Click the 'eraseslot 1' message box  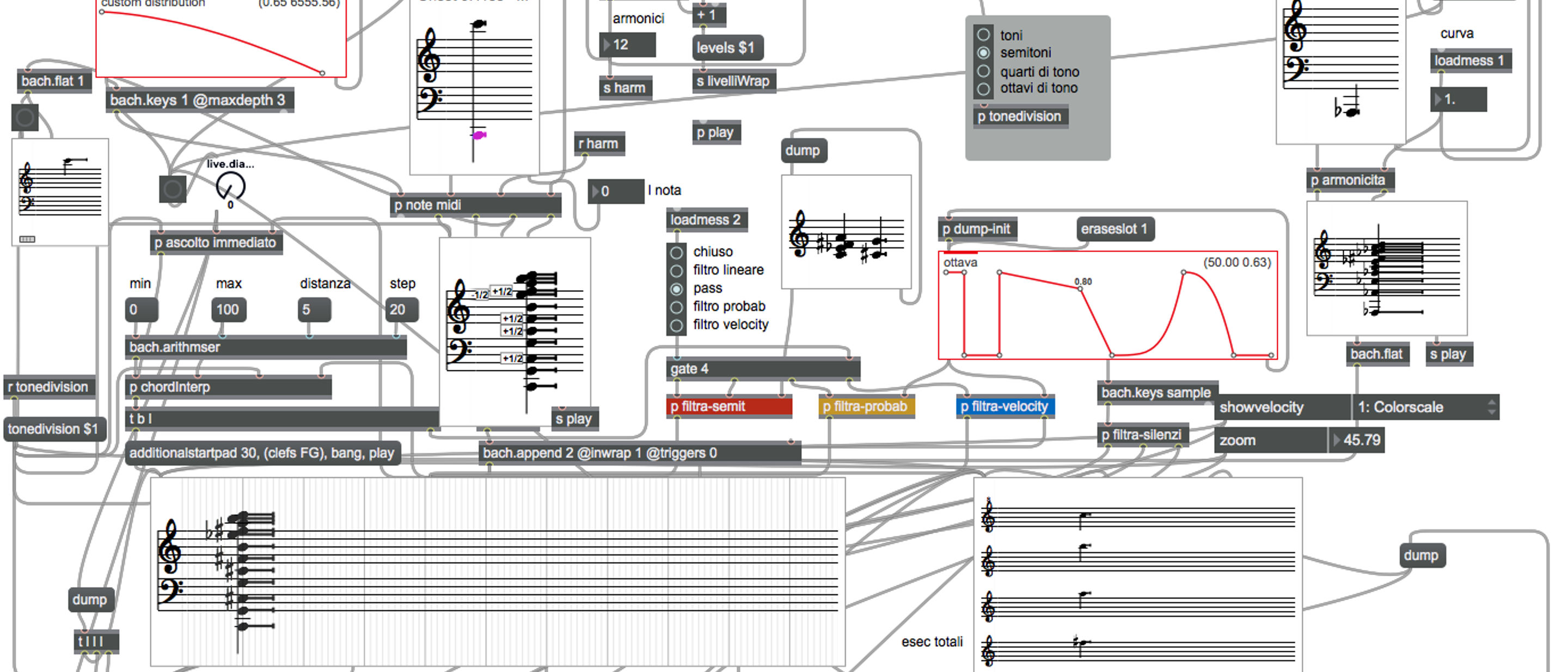[x=1115, y=229]
